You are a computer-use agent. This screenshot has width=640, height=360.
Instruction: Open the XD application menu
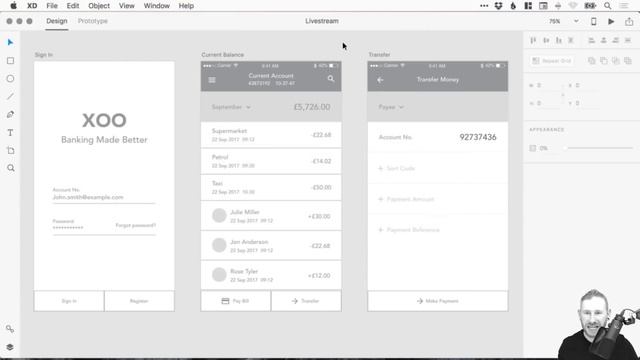click(x=32, y=6)
